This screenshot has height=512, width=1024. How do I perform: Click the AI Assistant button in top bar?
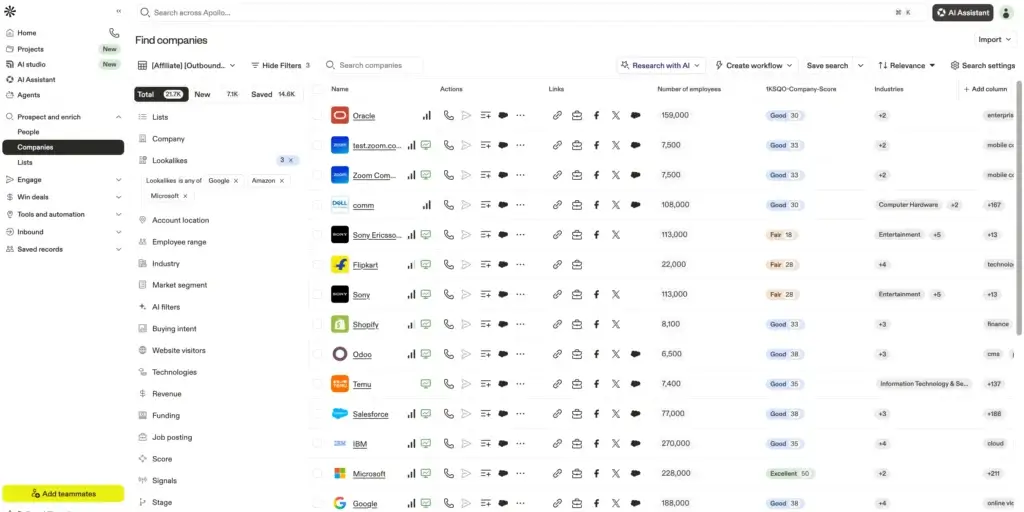[x=963, y=12]
